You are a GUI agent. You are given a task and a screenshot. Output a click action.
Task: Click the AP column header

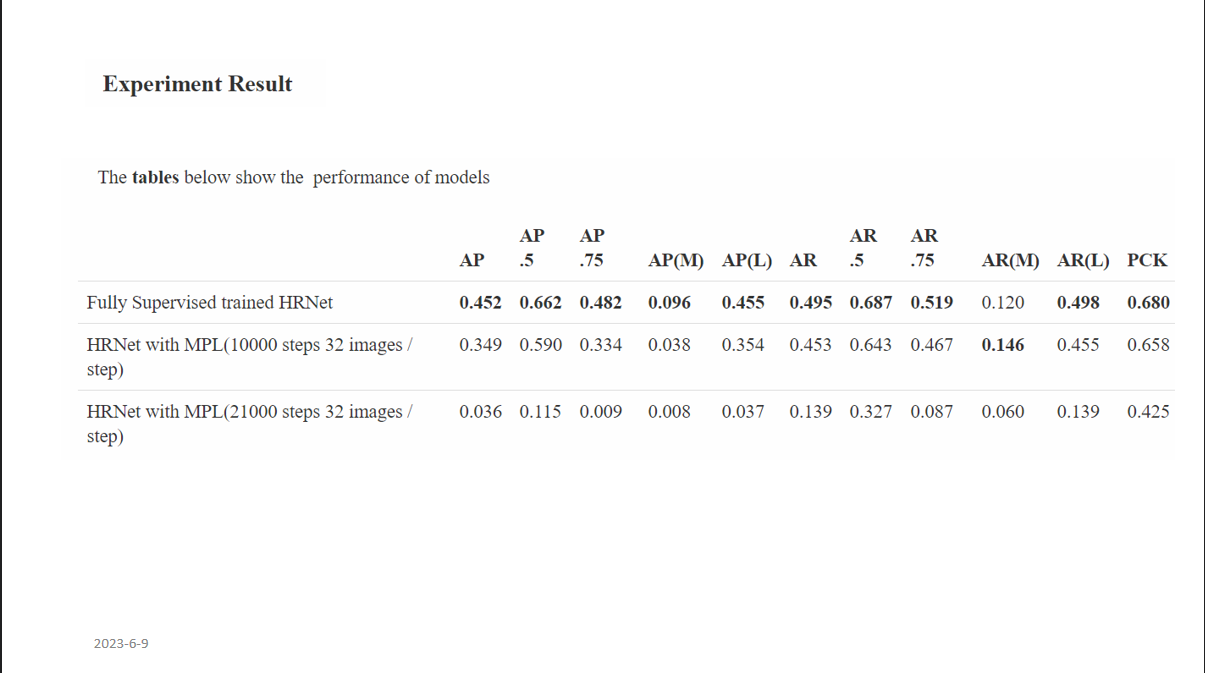coord(472,260)
